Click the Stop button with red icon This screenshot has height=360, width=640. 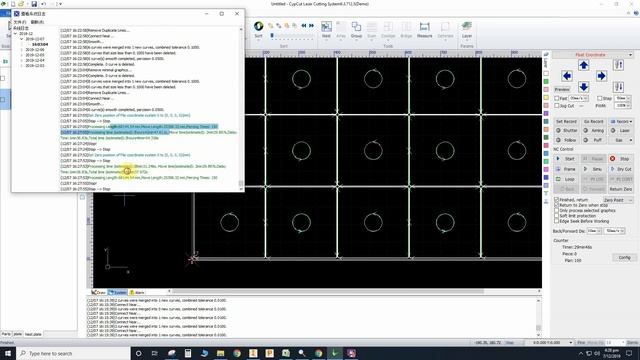[x=620, y=158]
